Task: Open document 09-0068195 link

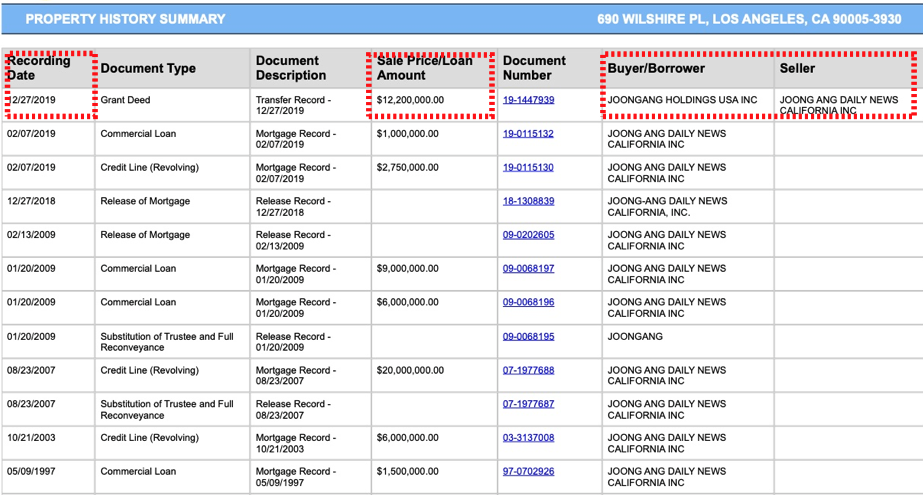Action: pos(528,337)
